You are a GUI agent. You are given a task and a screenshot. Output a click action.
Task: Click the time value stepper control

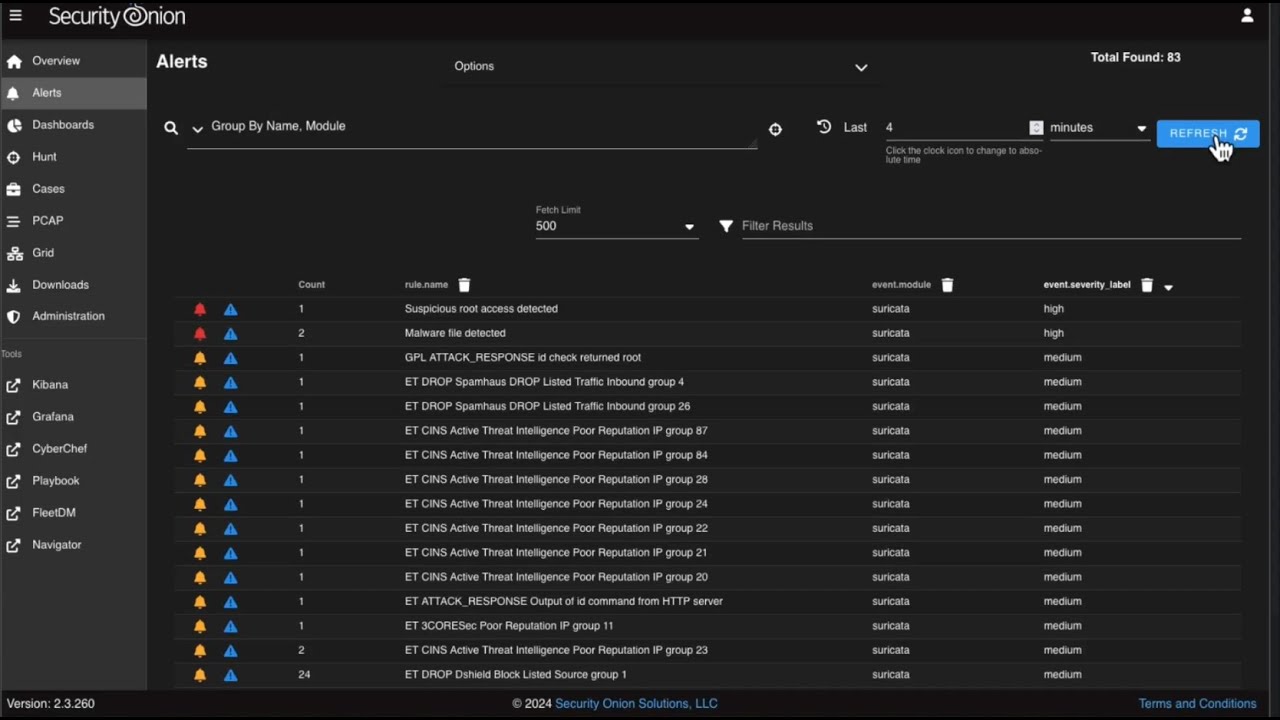1036,128
